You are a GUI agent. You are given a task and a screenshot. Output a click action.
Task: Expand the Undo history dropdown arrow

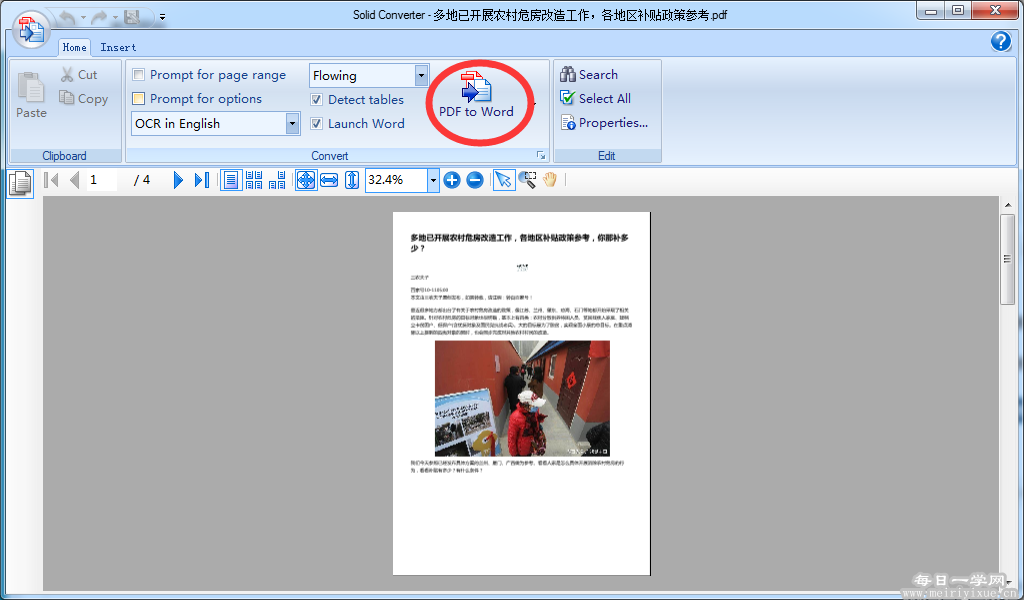83,17
